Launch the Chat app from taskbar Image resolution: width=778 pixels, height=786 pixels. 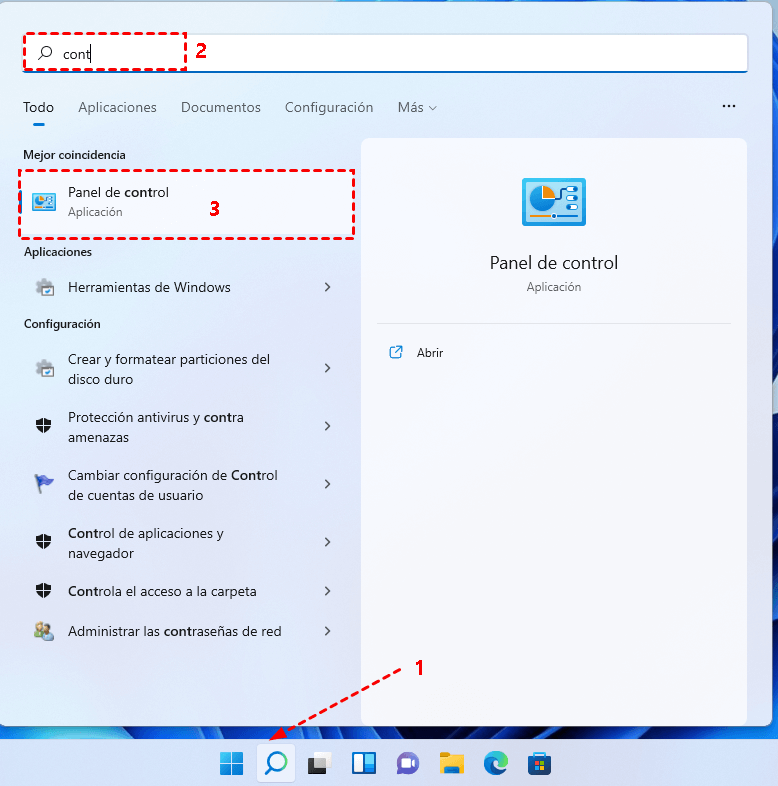pyautogui.click(x=407, y=764)
